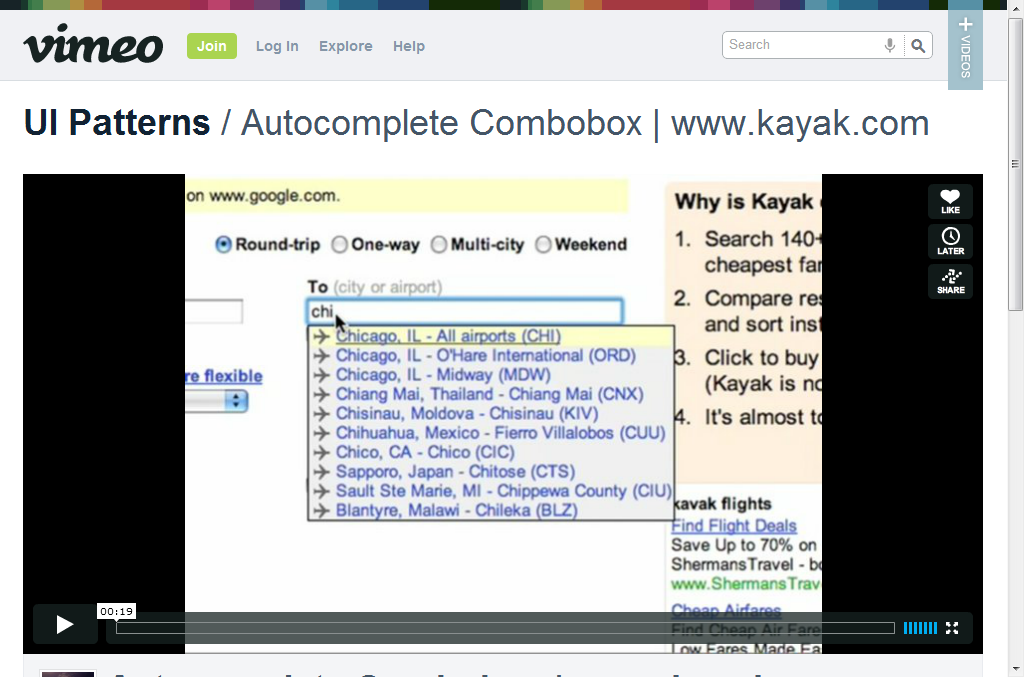Choose Sault Ste Marie (CIU) suggestion
Viewport: 1024px width, 677px height.
(x=490, y=491)
